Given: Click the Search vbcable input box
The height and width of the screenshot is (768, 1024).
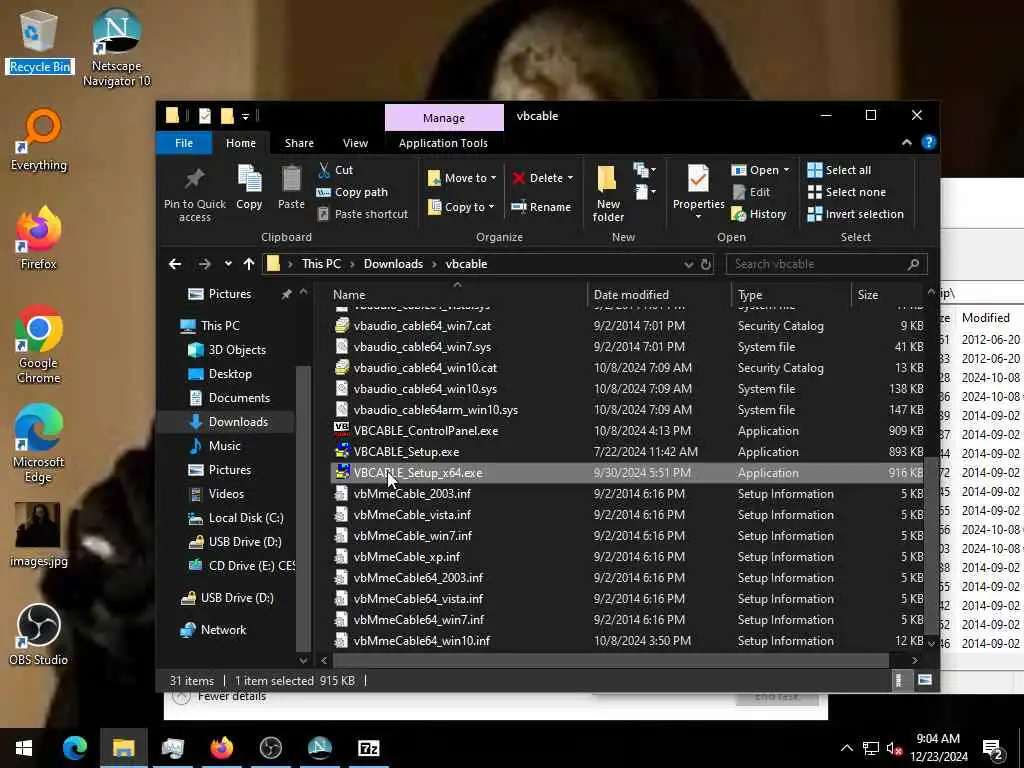Looking at the screenshot, I should 826,264.
